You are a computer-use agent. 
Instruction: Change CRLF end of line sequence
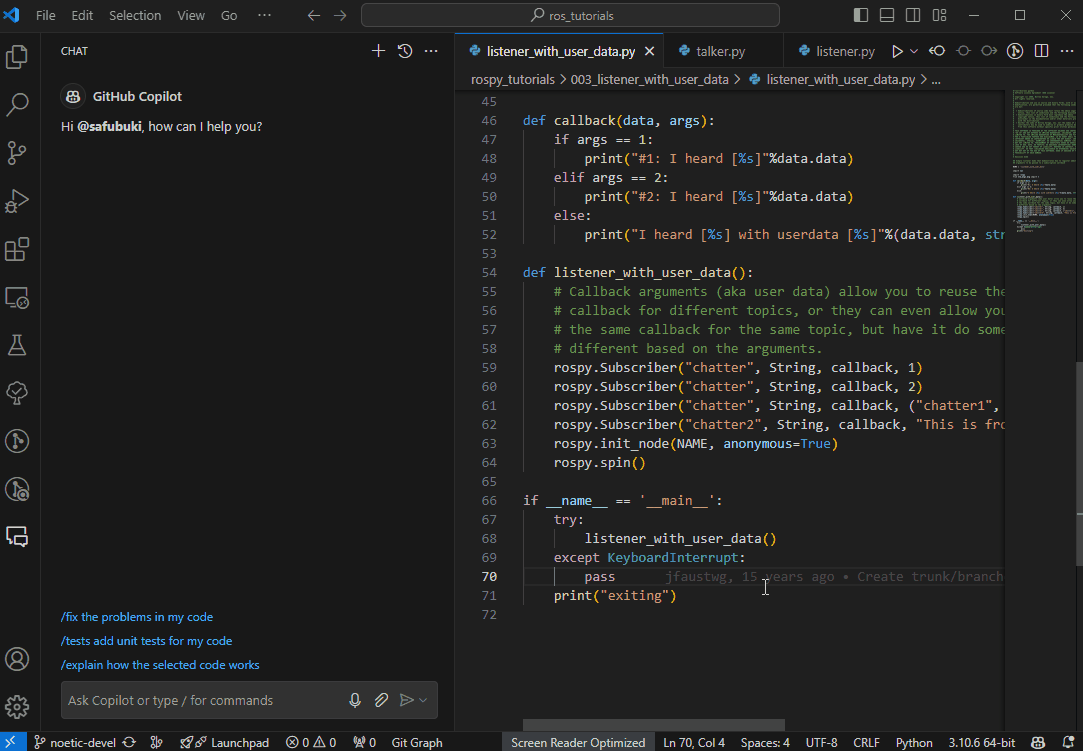(866, 742)
